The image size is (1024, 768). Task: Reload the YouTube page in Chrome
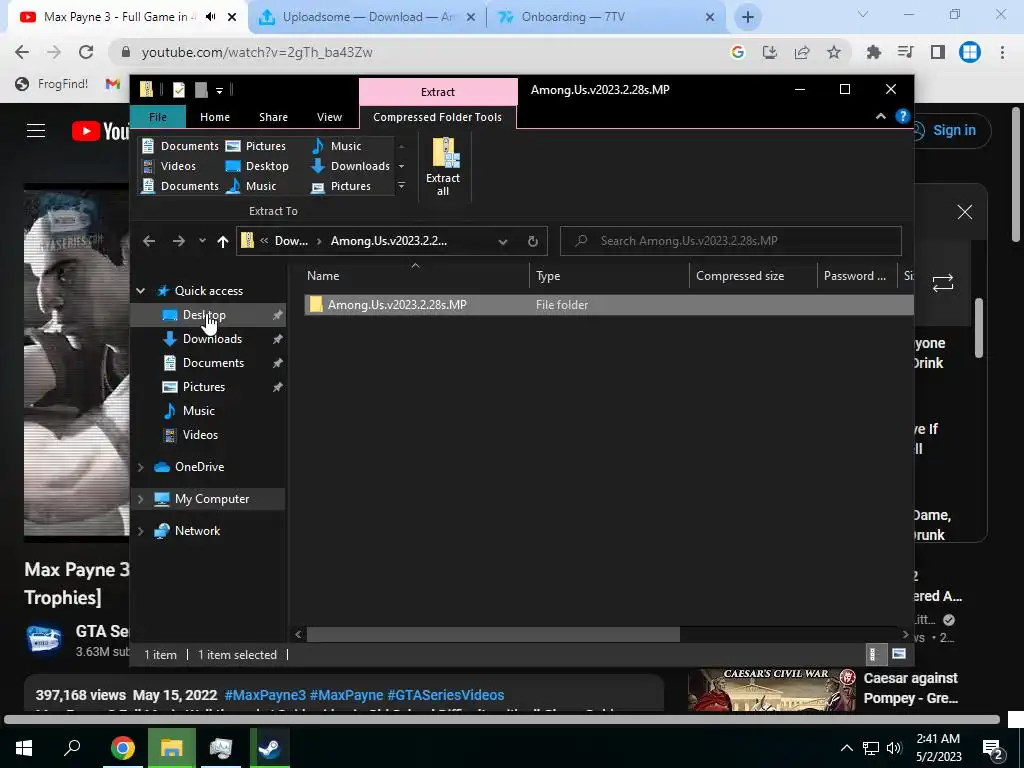click(86, 52)
